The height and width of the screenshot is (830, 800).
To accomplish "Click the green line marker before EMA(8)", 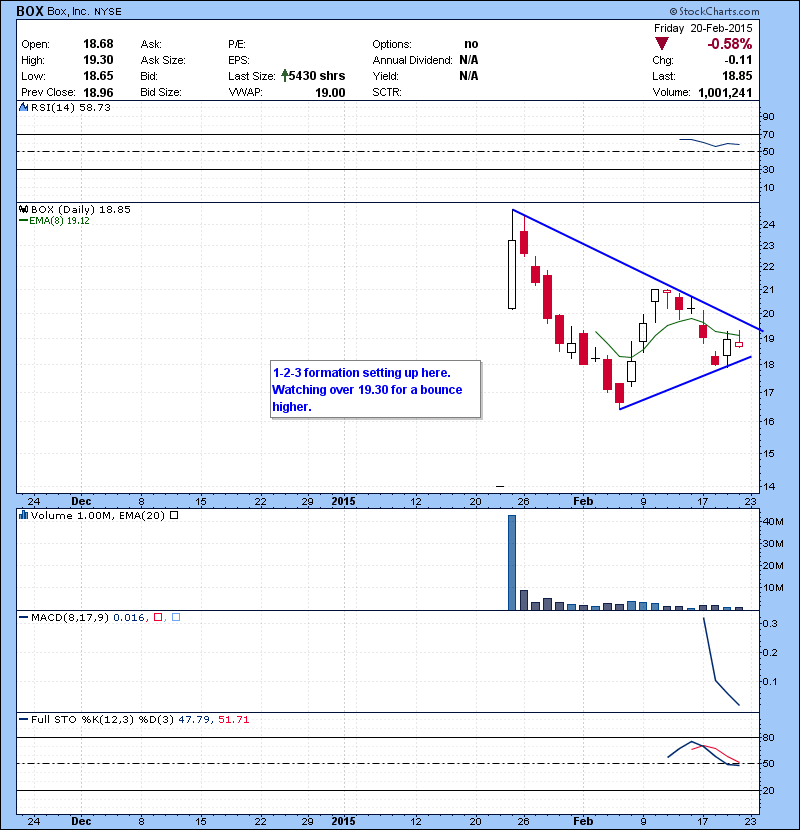I will click(23, 221).
